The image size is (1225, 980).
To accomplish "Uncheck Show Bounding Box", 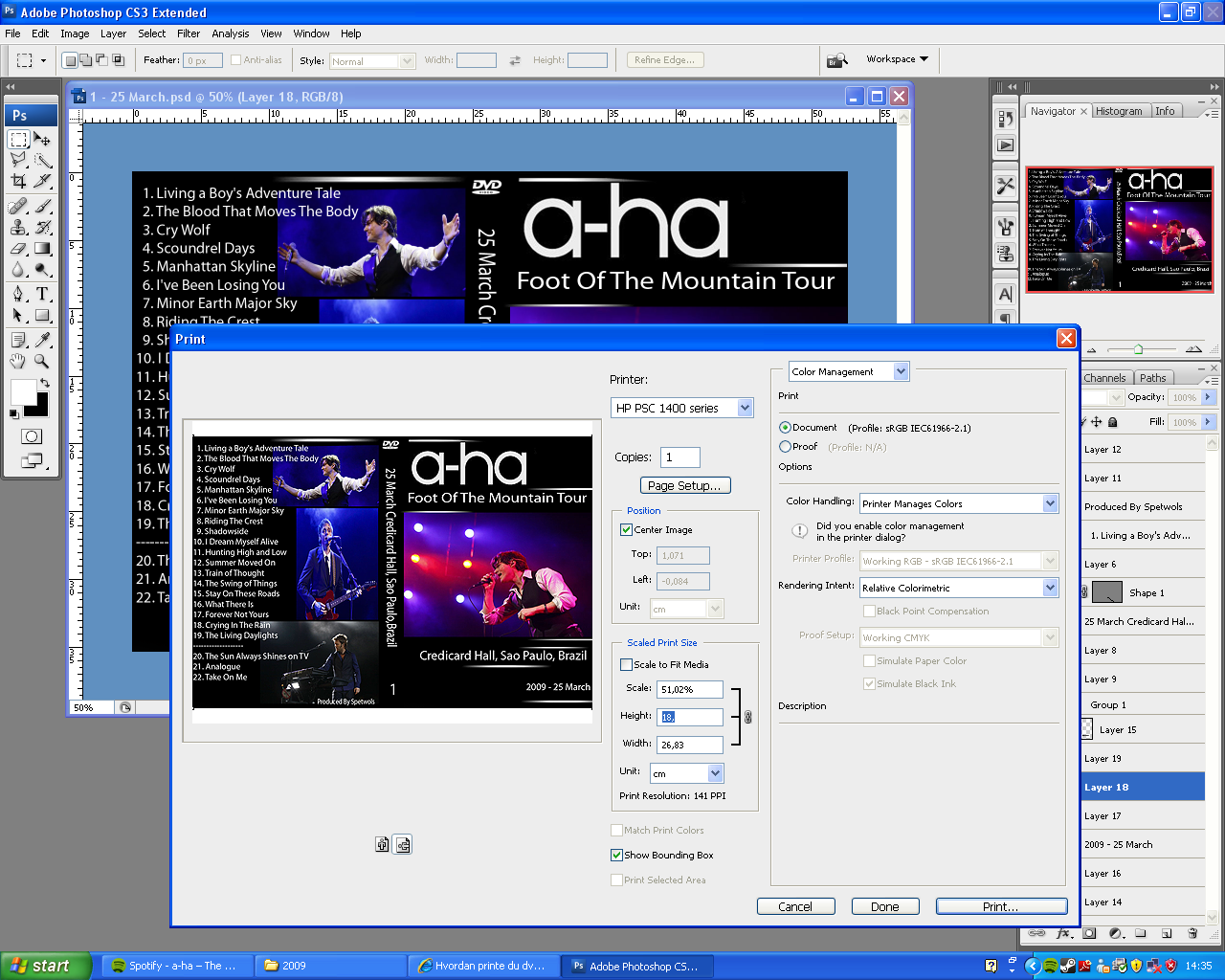I will coord(616,855).
